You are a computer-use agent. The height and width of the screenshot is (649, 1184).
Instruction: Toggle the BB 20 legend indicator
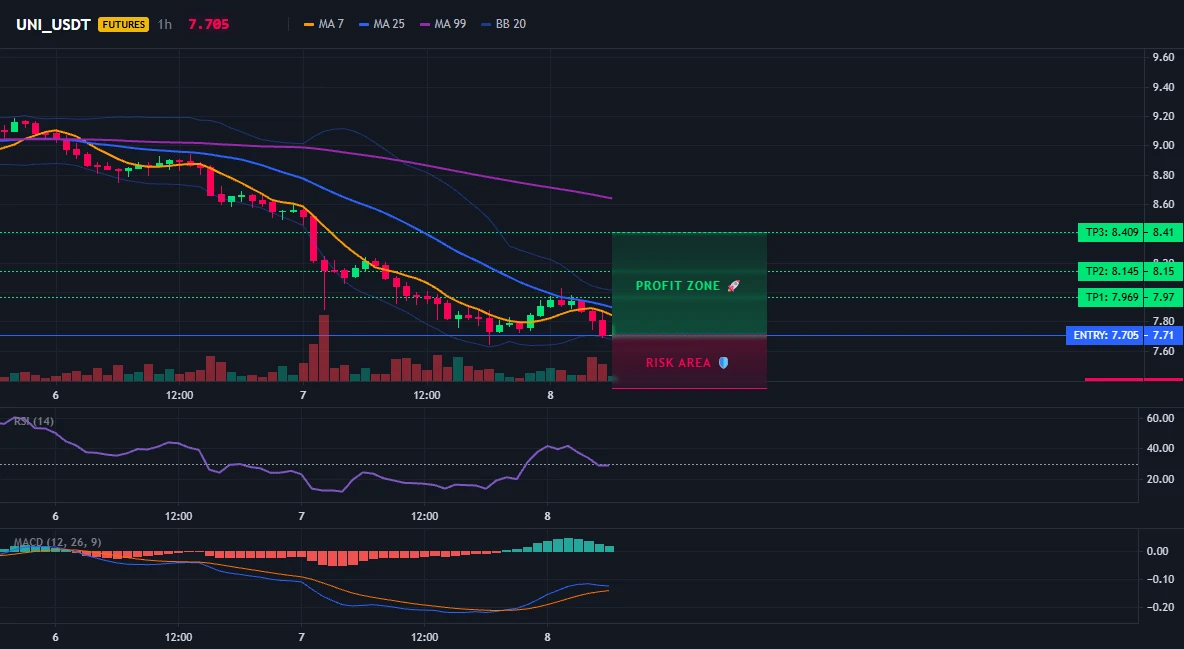tap(504, 24)
